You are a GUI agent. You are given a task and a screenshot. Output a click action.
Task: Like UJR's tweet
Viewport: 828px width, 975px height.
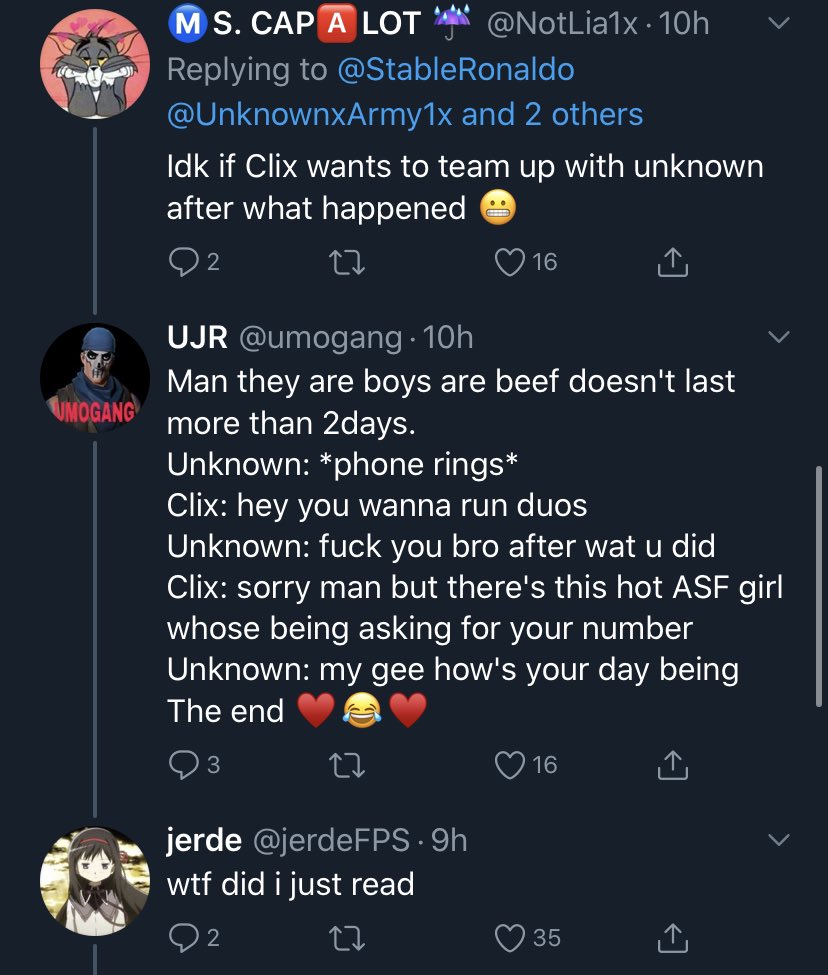point(511,765)
